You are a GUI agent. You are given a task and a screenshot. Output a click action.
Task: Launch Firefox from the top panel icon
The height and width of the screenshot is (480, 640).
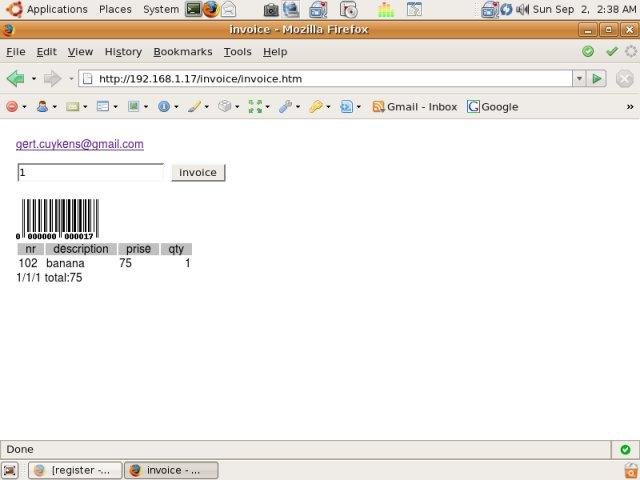pos(211,9)
